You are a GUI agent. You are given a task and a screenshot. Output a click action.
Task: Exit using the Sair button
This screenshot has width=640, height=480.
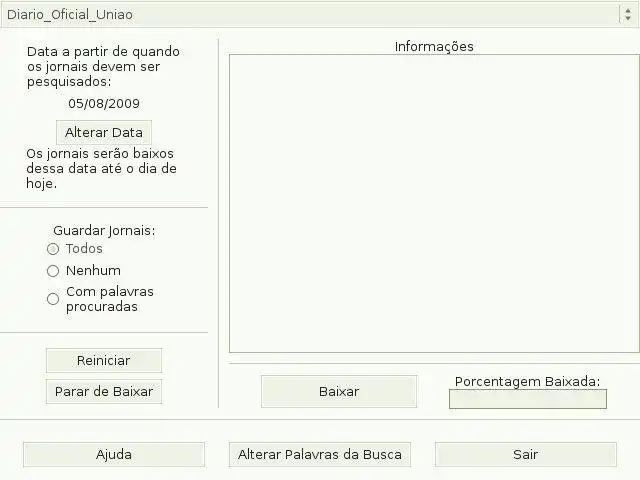coord(526,454)
